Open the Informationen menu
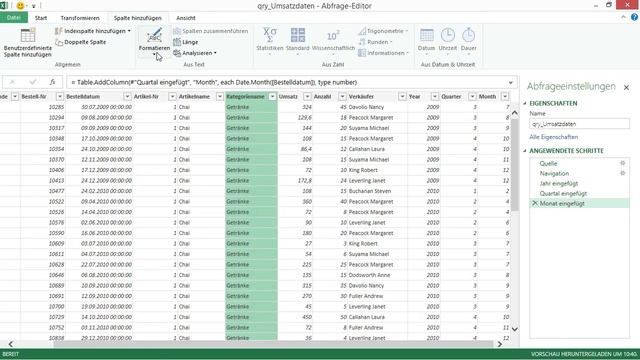 (x=383, y=53)
